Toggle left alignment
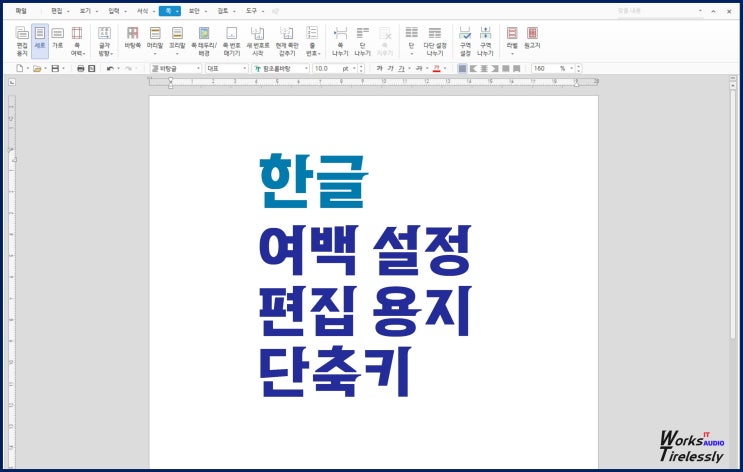 (473, 68)
